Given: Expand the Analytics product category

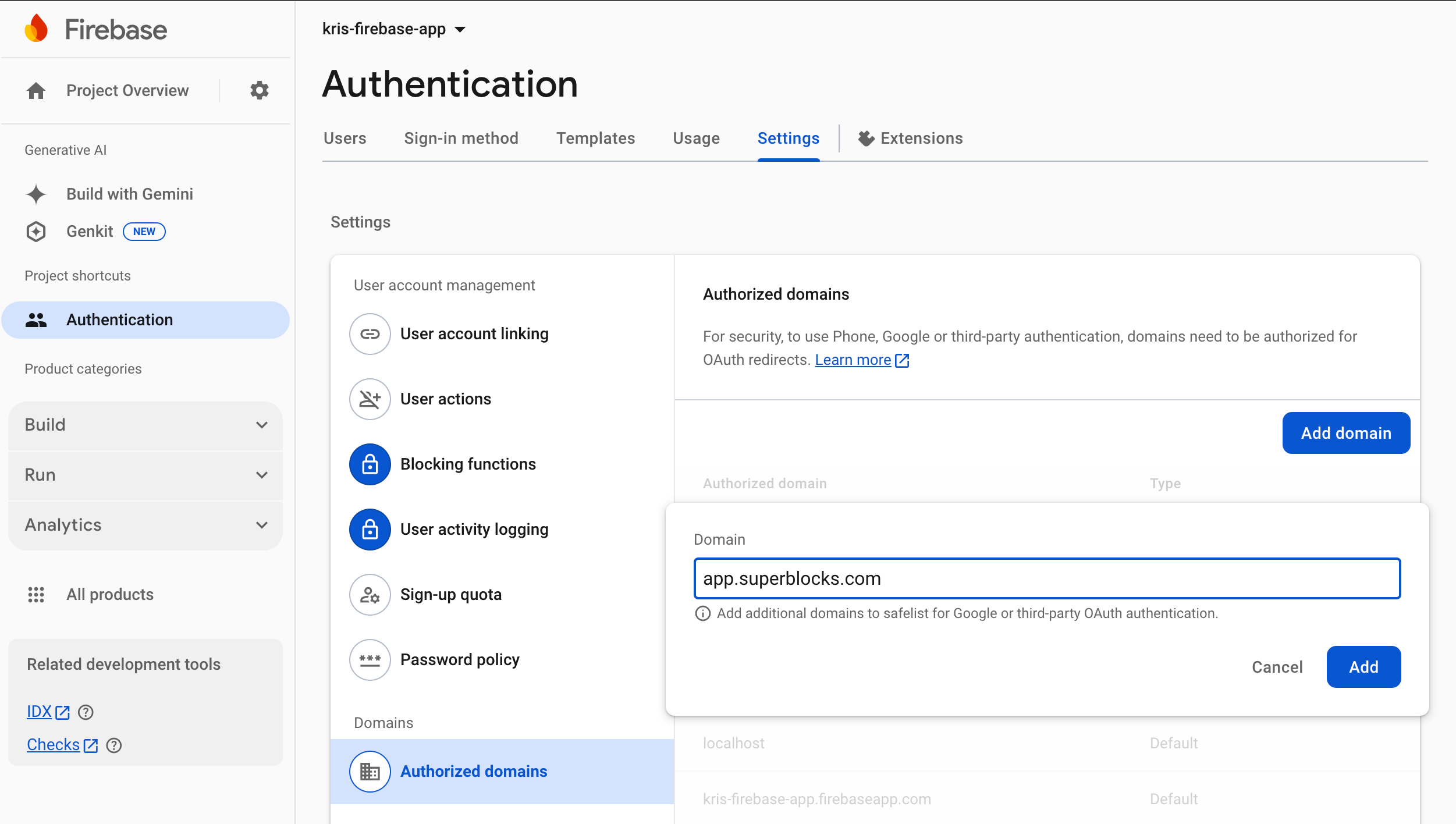Looking at the screenshot, I should 145,524.
